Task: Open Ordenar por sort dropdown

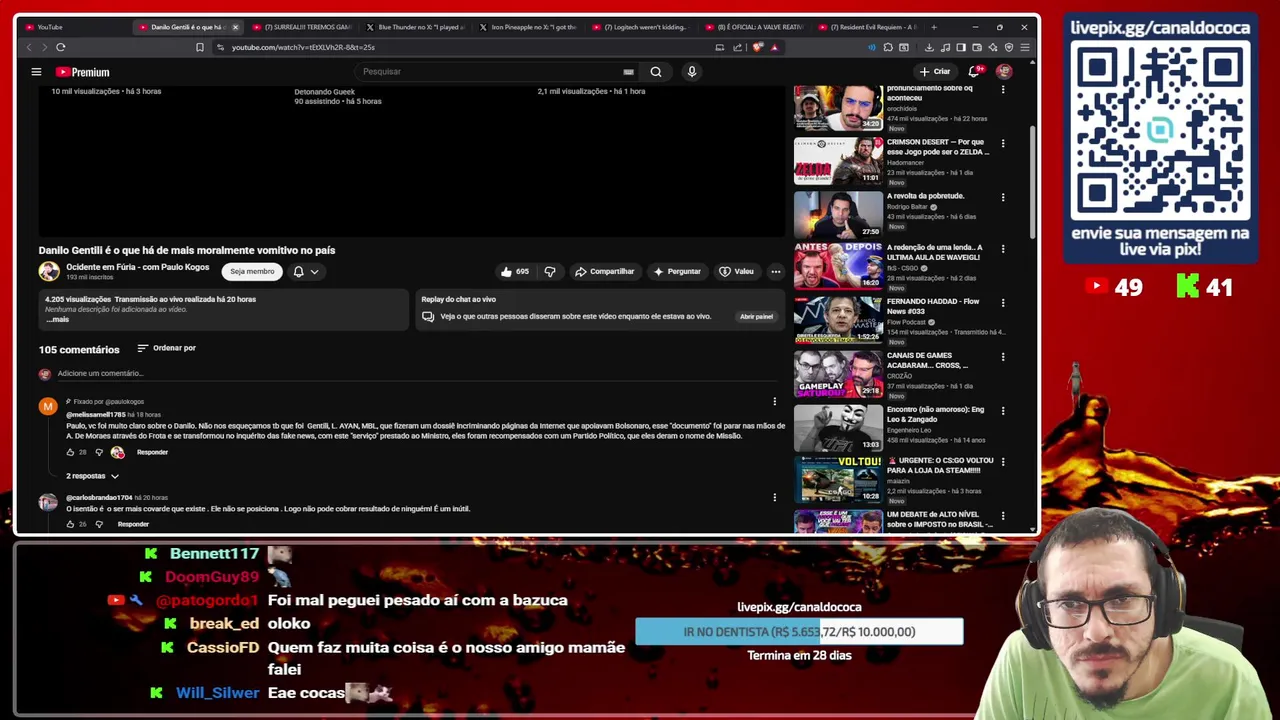Action: (x=166, y=348)
